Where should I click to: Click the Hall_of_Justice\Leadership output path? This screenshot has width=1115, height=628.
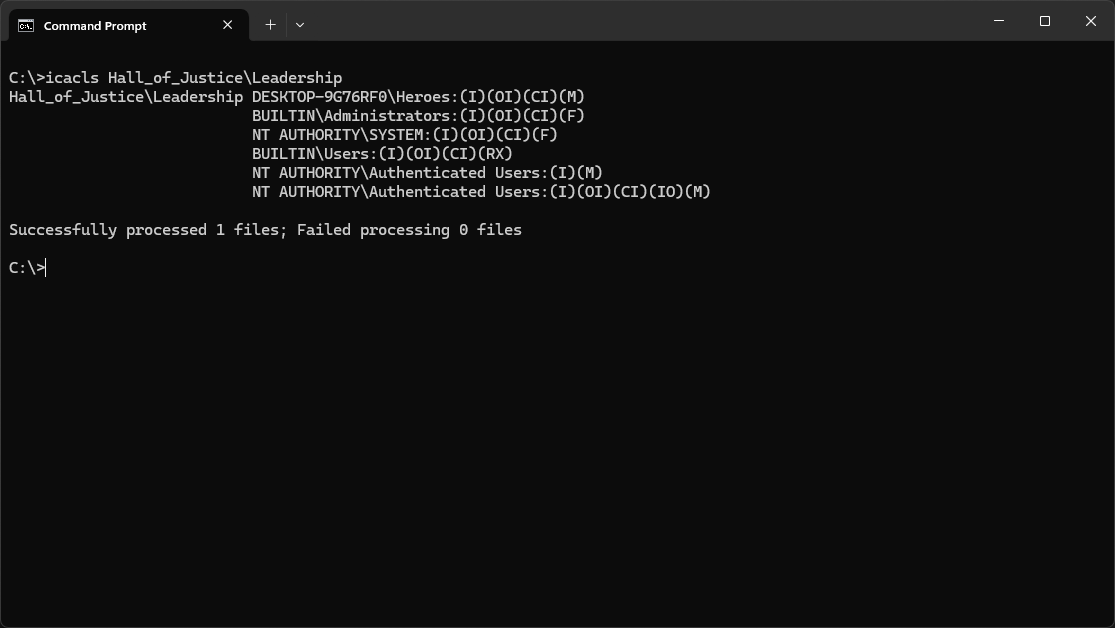[x=126, y=97]
